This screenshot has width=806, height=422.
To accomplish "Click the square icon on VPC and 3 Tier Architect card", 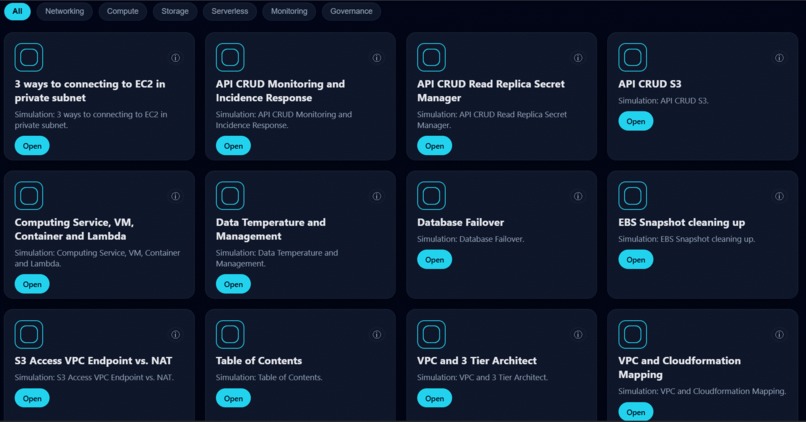I will pyautogui.click(x=431, y=334).
